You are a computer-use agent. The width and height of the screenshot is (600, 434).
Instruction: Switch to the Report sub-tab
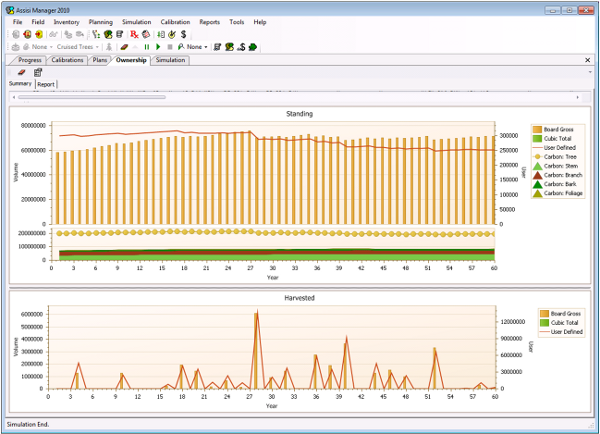[46, 84]
